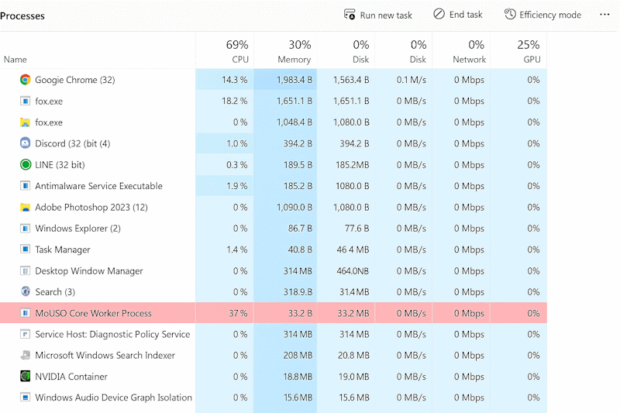Click the Google Chrome process icon
Screen dimensions: 620x413
25,80
